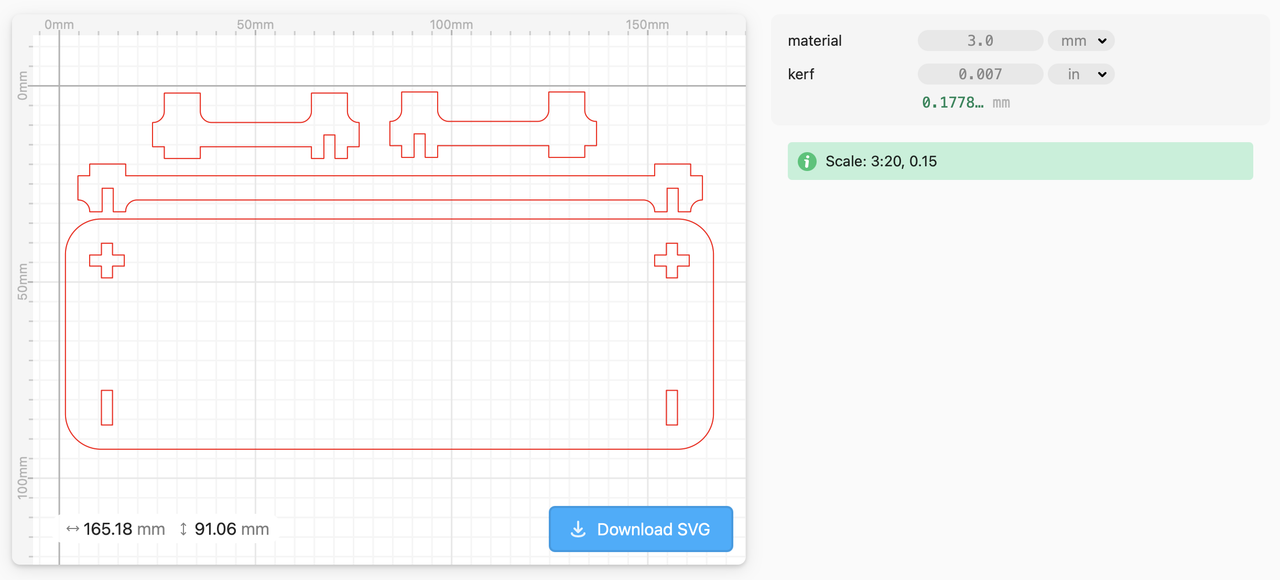
Task: Click the converted kerf value 0.1778… mm
Action: tap(966, 102)
